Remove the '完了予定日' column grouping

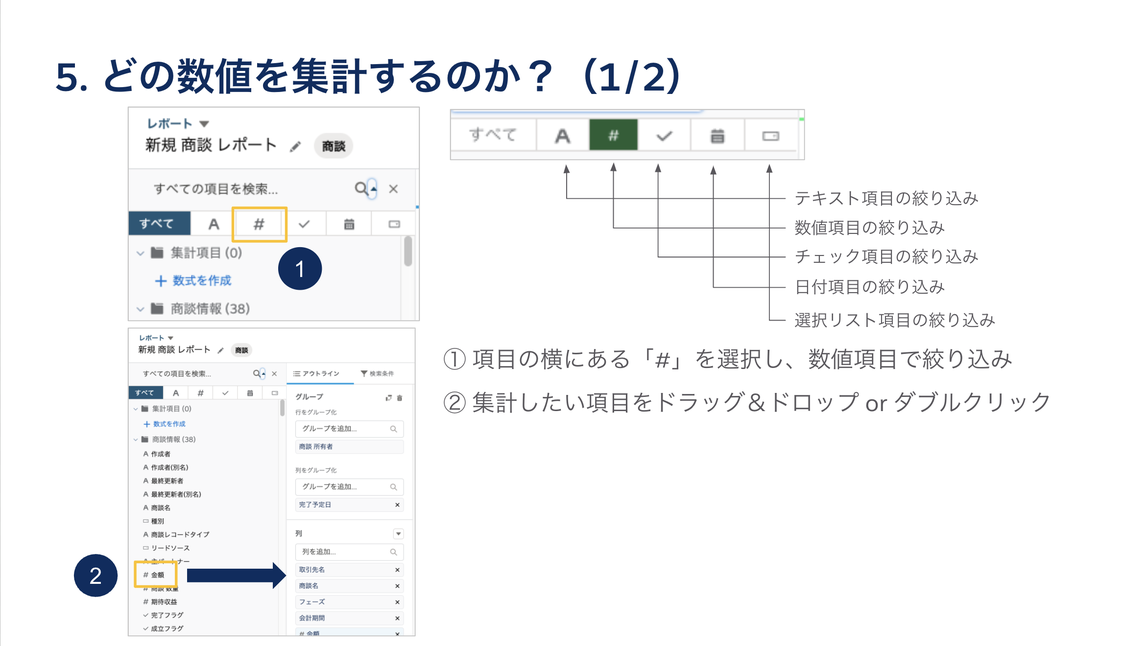[398, 505]
